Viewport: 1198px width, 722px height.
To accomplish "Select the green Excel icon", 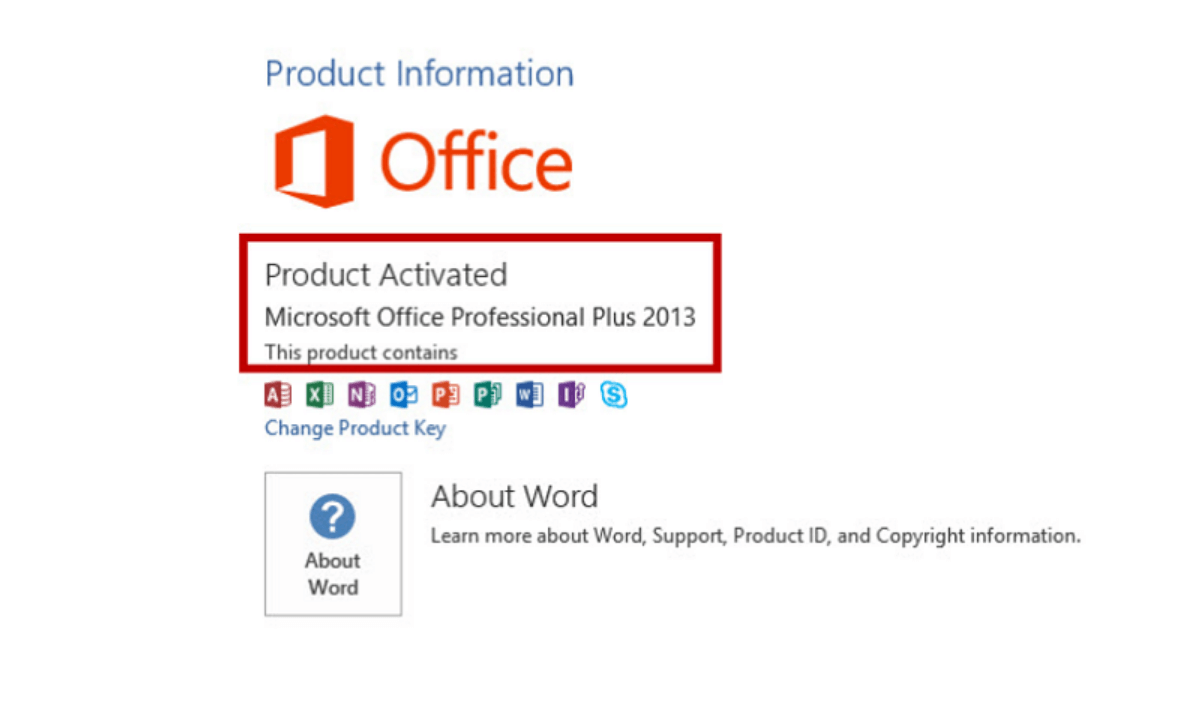I will click(x=320, y=394).
